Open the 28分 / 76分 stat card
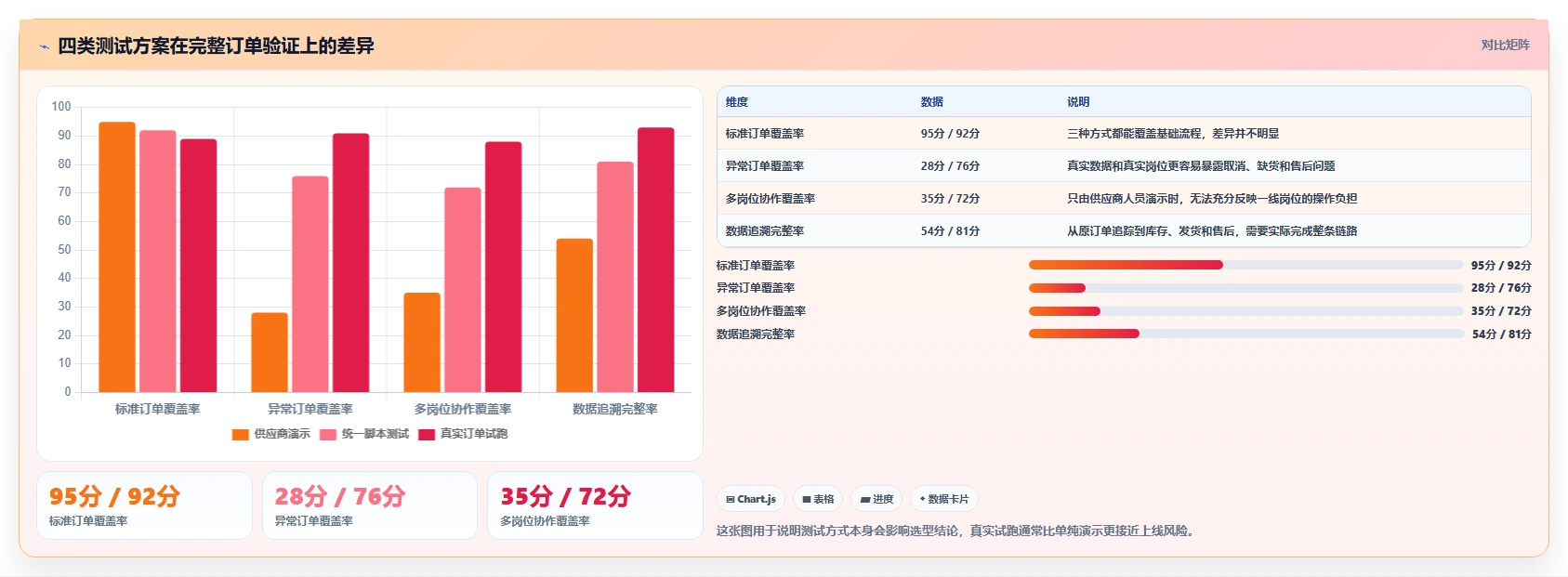 click(370, 505)
